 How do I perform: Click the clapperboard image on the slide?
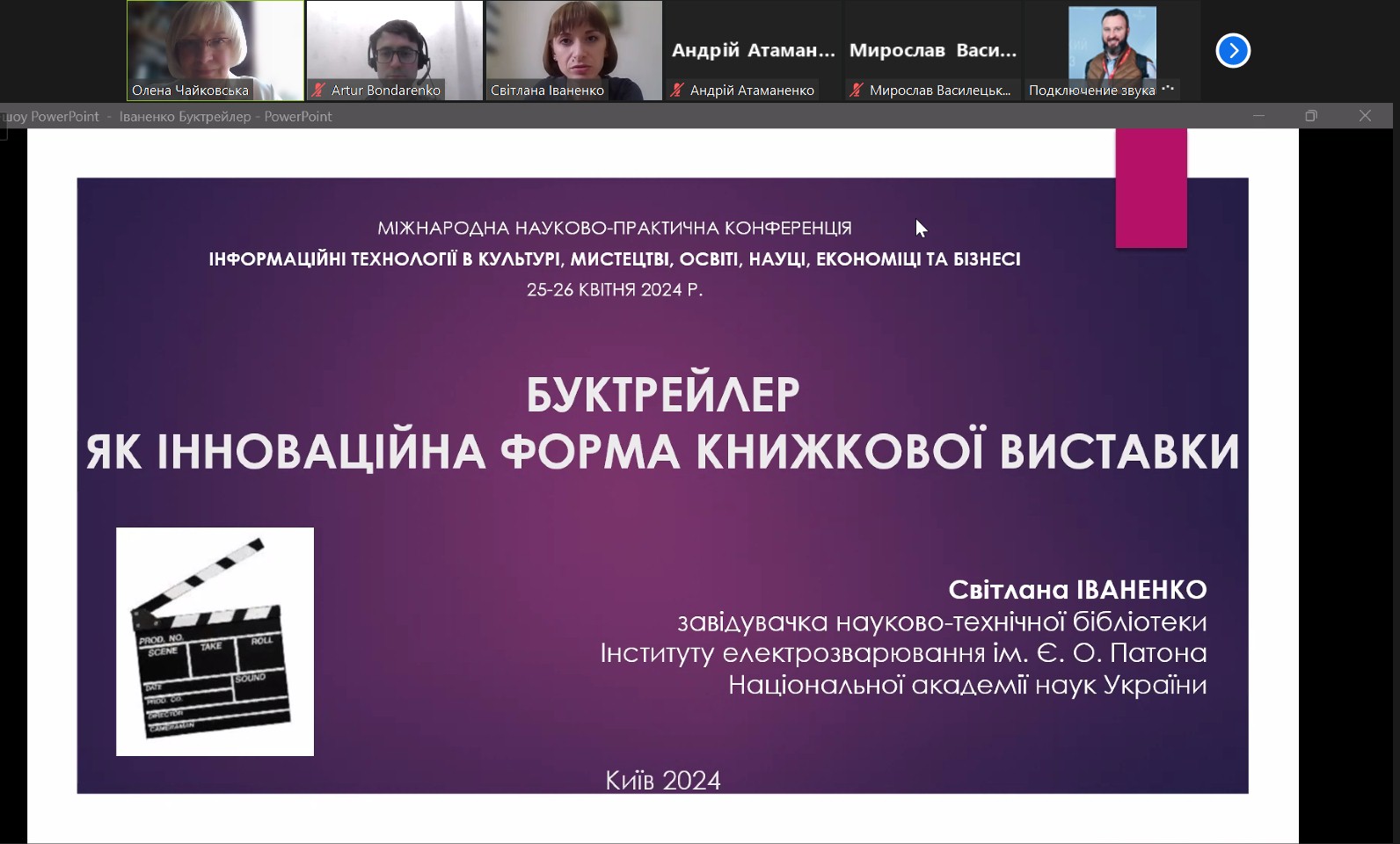215,641
